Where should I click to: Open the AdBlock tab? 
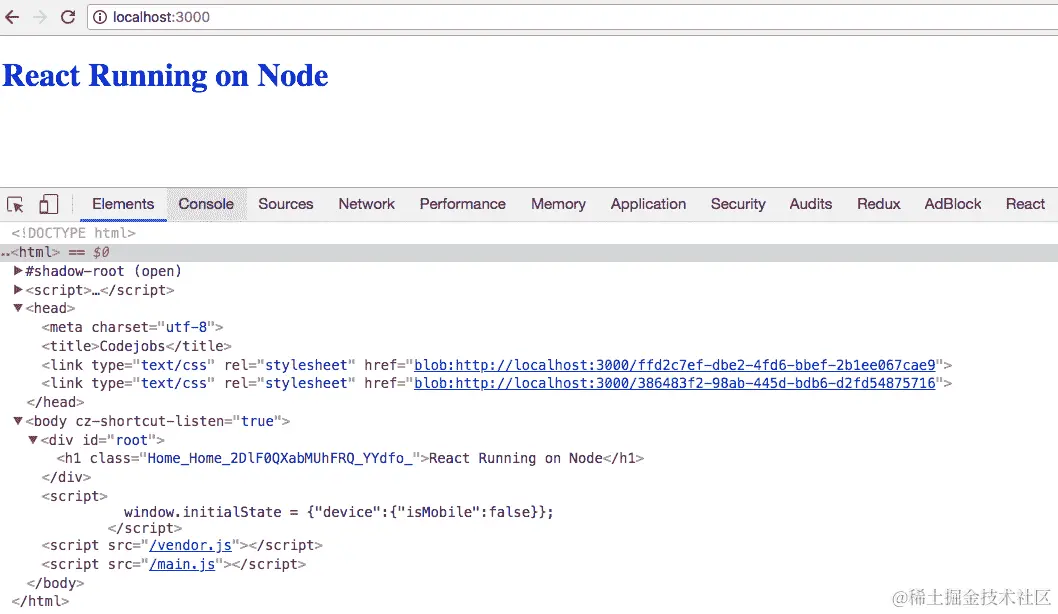coord(952,204)
